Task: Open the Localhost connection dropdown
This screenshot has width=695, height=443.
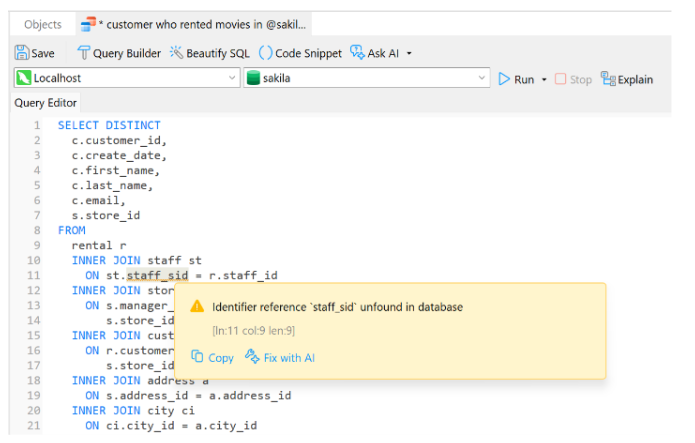Action: pos(127,78)
